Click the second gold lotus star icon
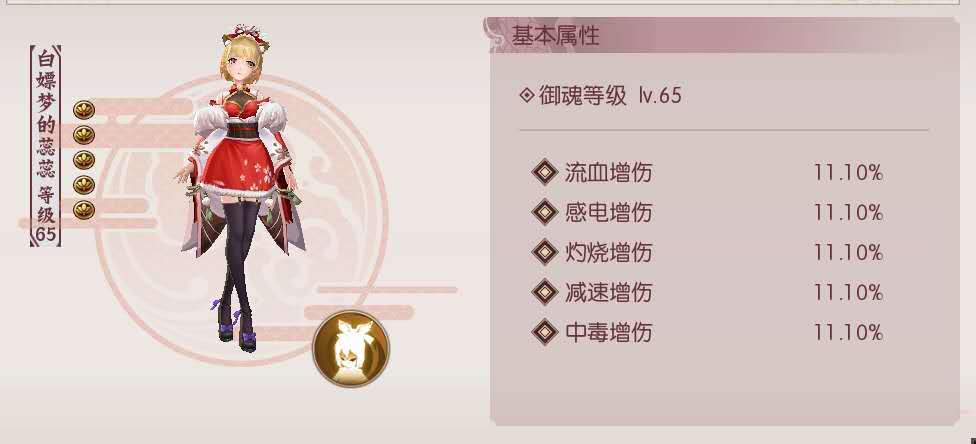976x444 pixels. point(84,135)
